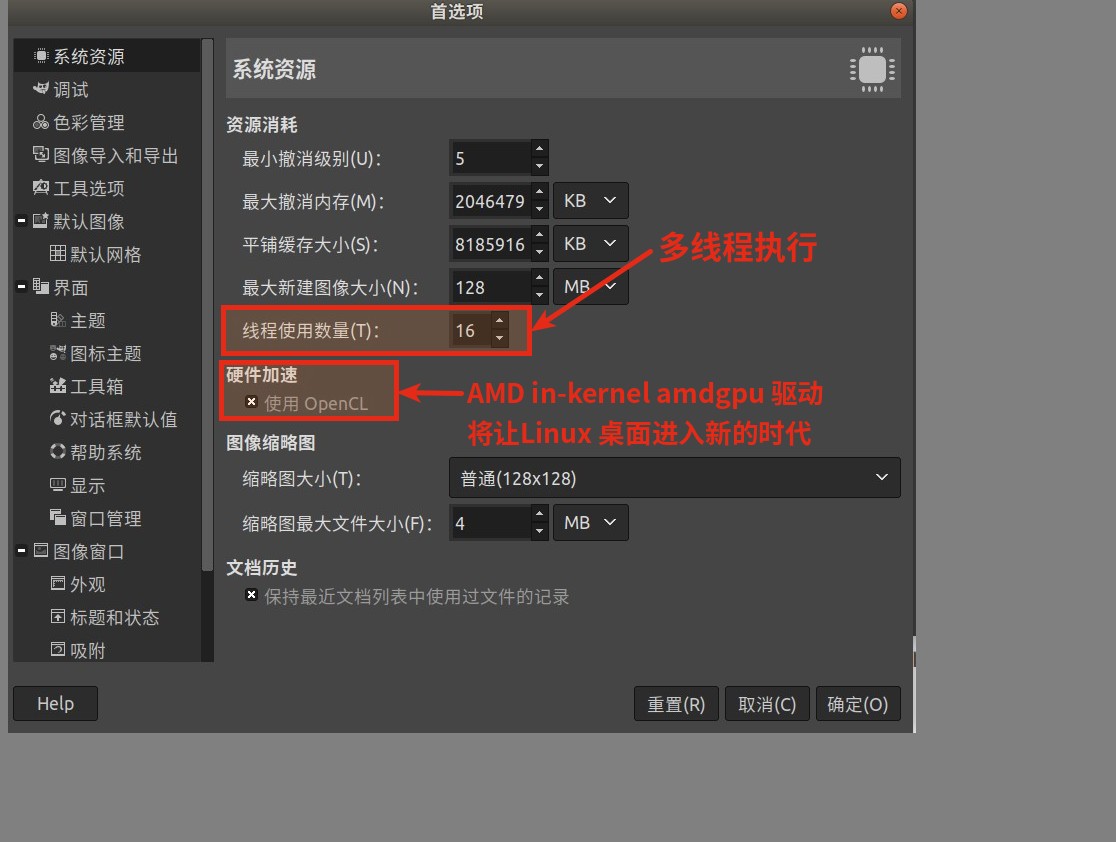Click the 图标主题 icon
The width and height of the screenshot is (1116, 842).
click(x=58, y=352)
